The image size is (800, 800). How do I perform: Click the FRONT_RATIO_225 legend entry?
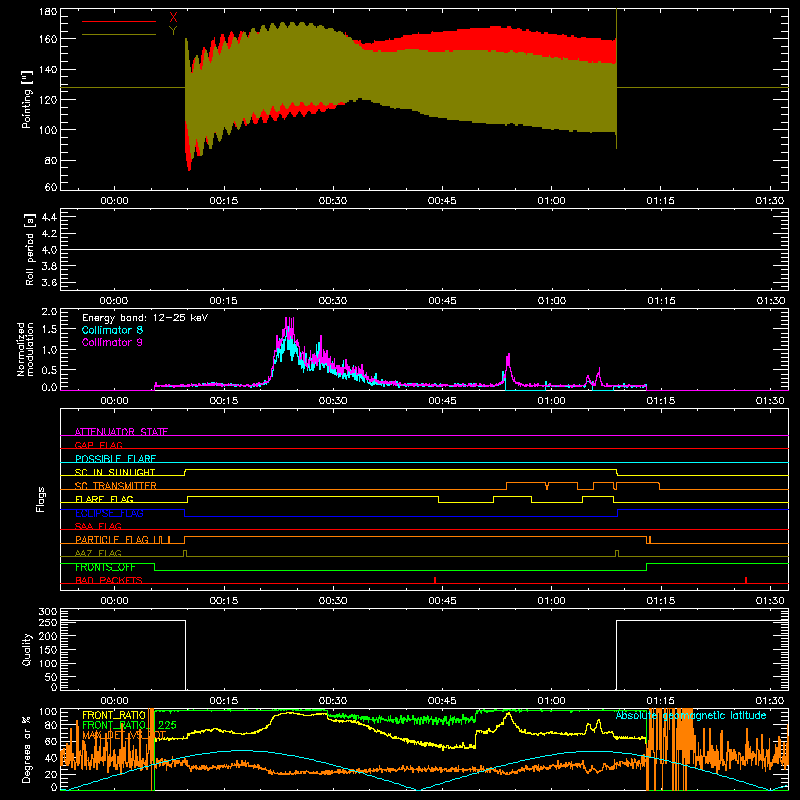[130, 725]
